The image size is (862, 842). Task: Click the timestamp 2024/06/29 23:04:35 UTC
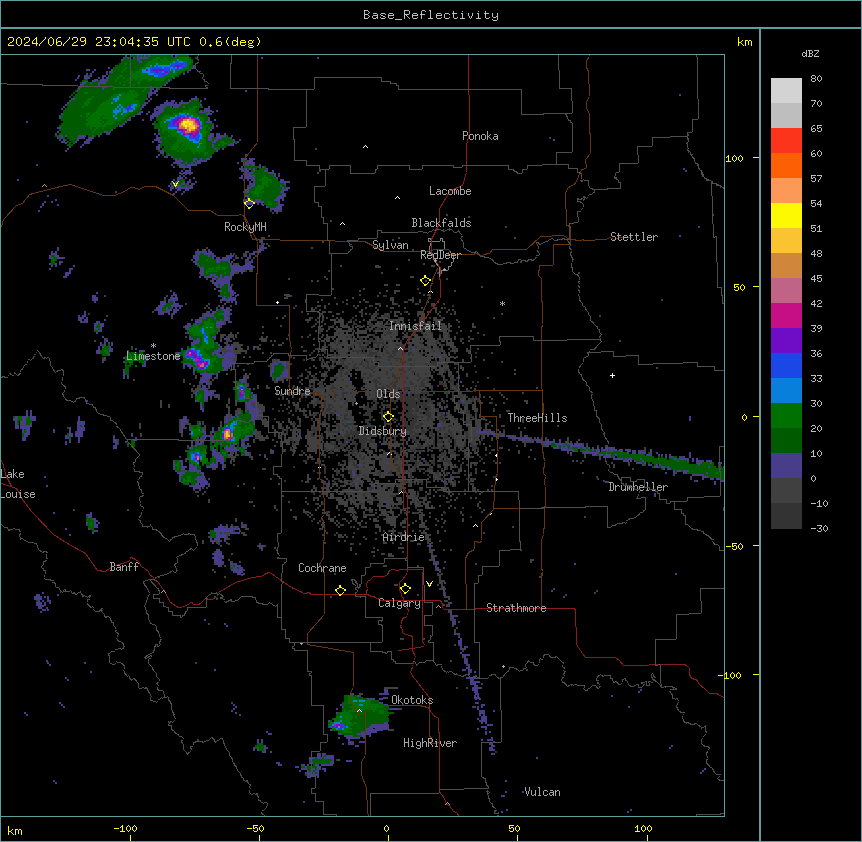pyautogui.click(x=99, y=42)
